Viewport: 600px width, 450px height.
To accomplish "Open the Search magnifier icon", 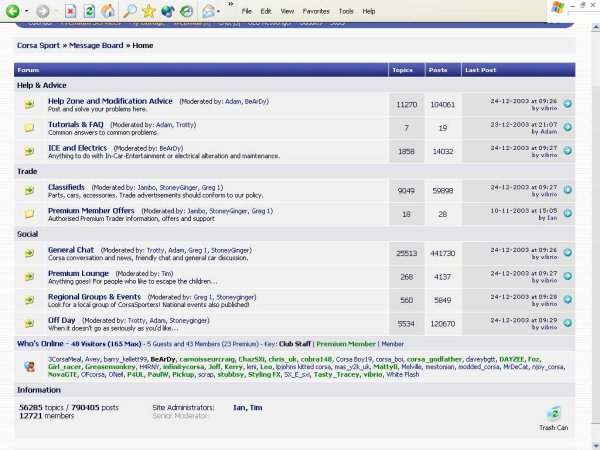I will click(130, 11).
